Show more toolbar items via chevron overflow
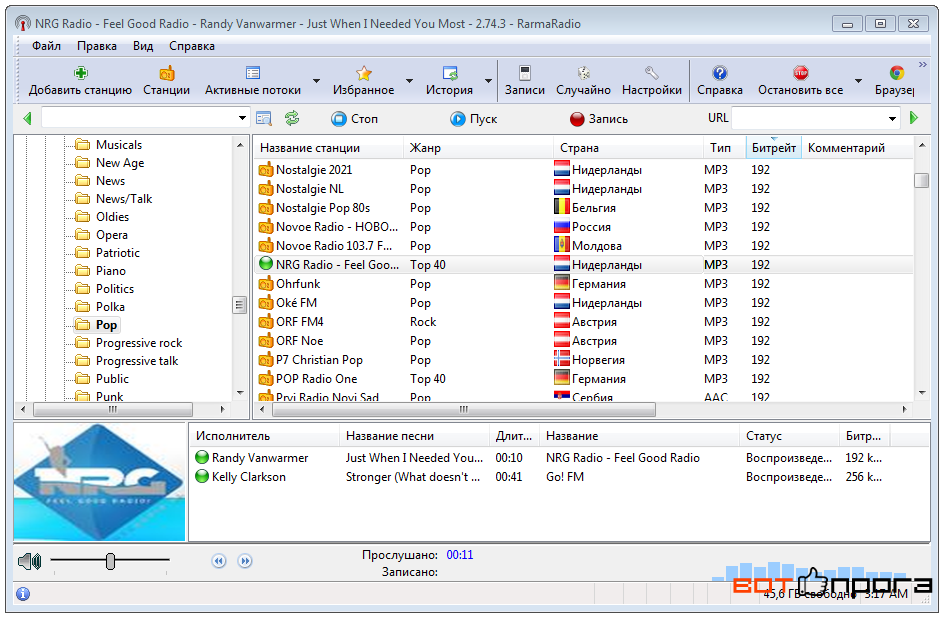945x618 pixels. pyautogui.click(x=922, y=65)
